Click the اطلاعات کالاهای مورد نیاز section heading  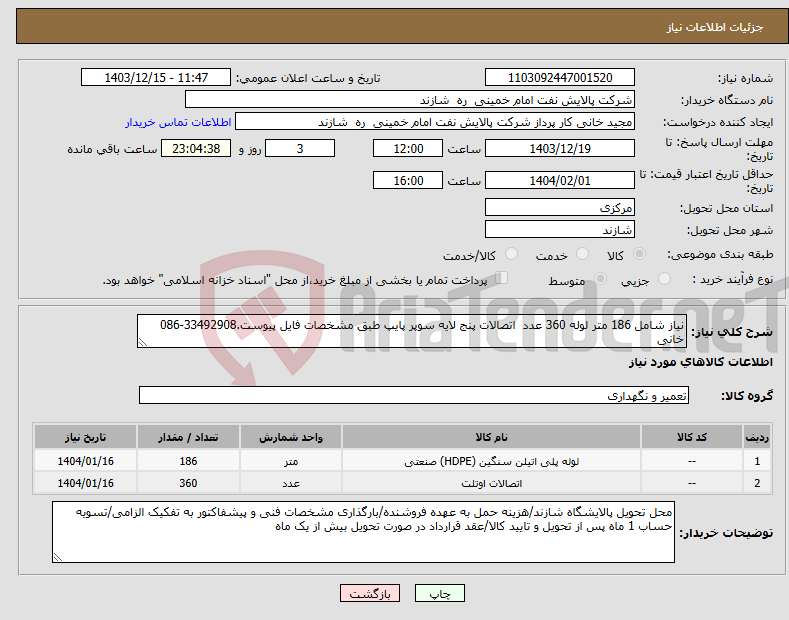pos(700,362)
